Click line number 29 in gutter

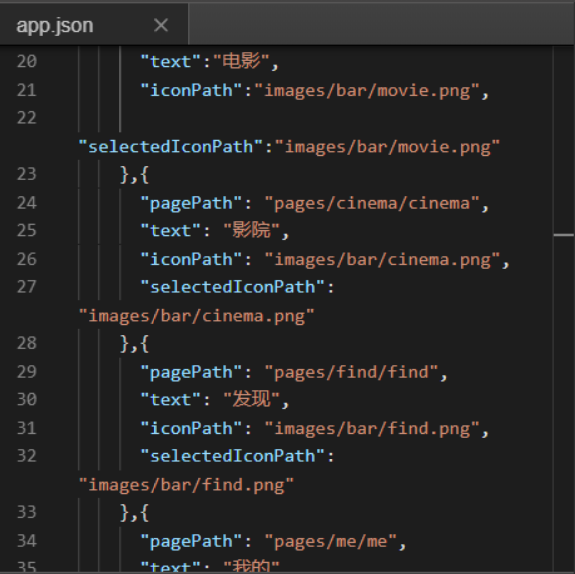pos(27,372)
